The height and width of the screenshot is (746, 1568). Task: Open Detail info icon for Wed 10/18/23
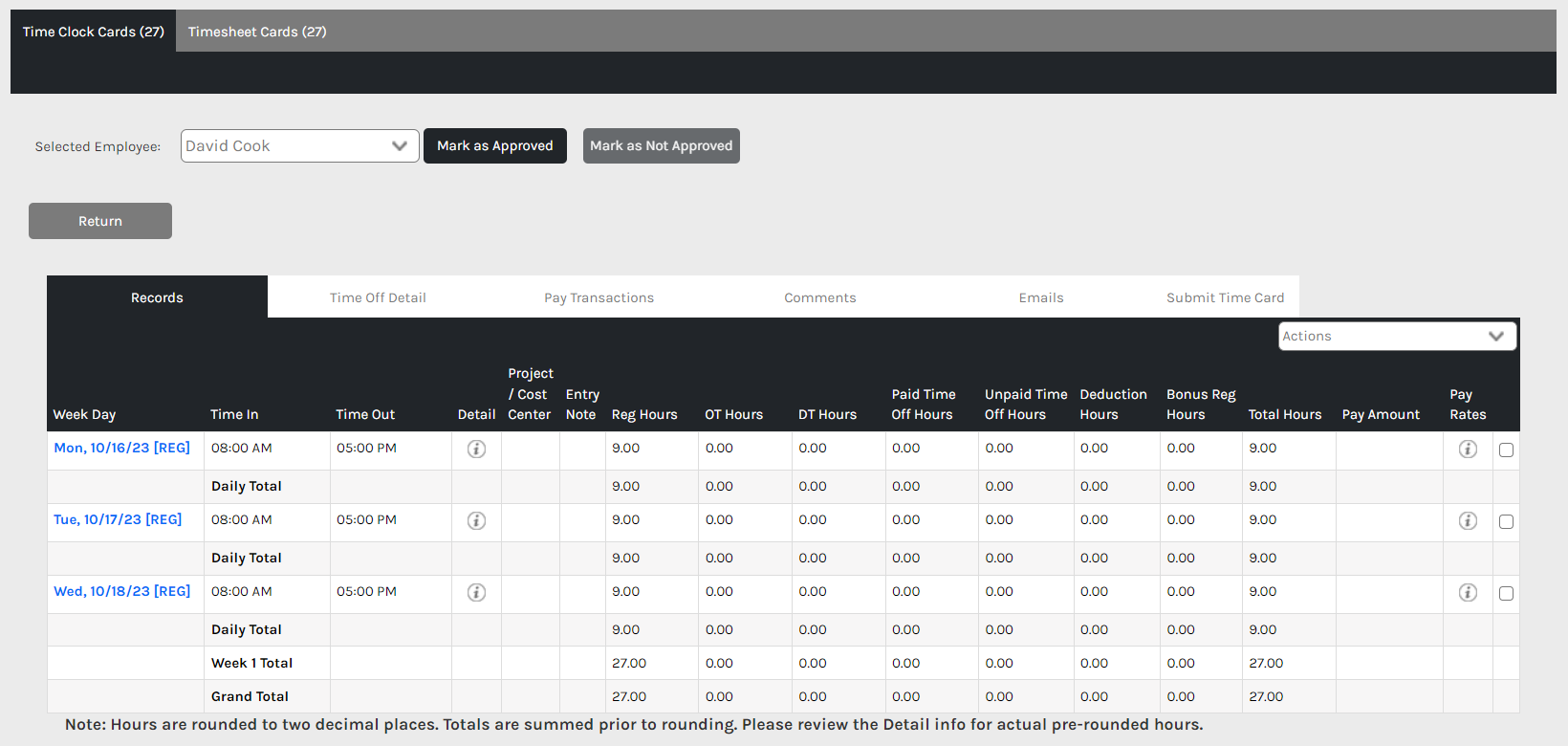(x=476, y=592)
